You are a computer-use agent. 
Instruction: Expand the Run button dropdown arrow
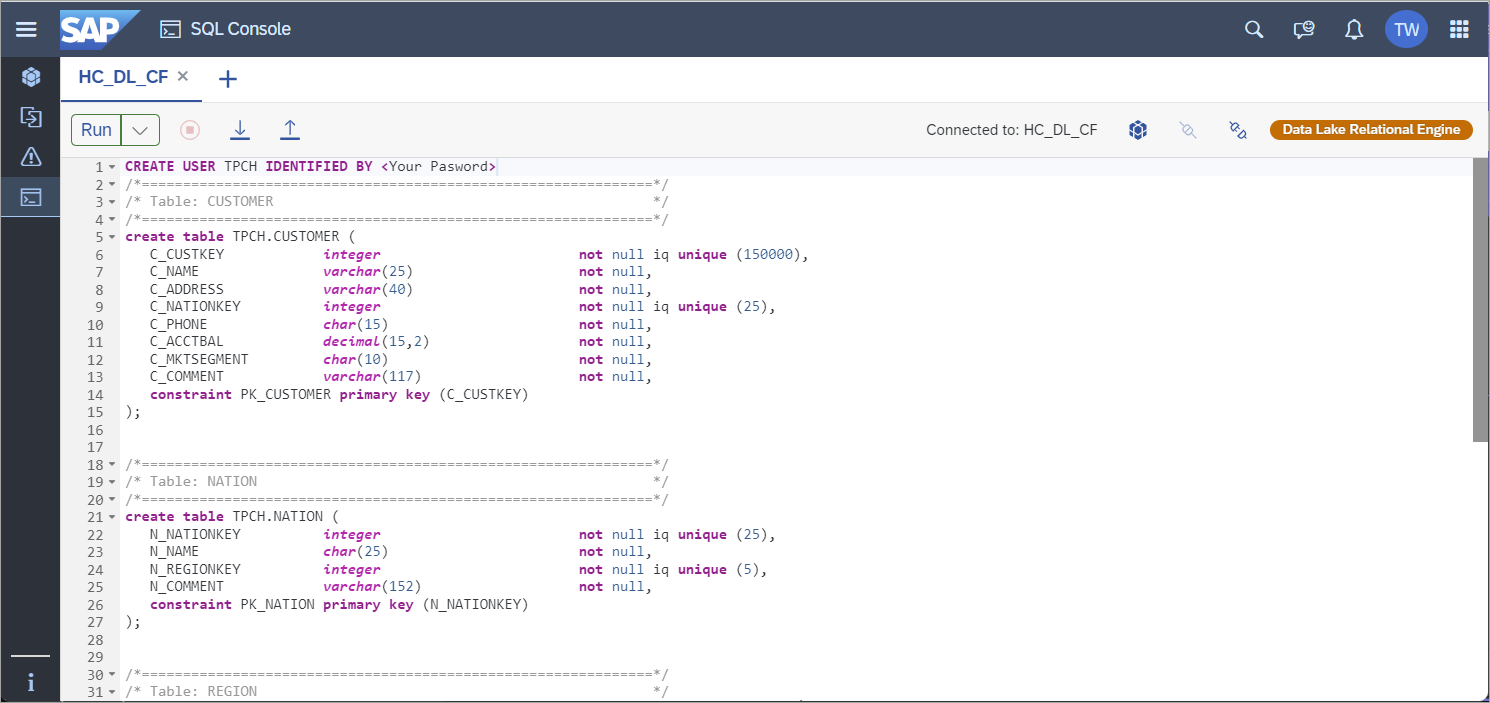click(141, 130)
